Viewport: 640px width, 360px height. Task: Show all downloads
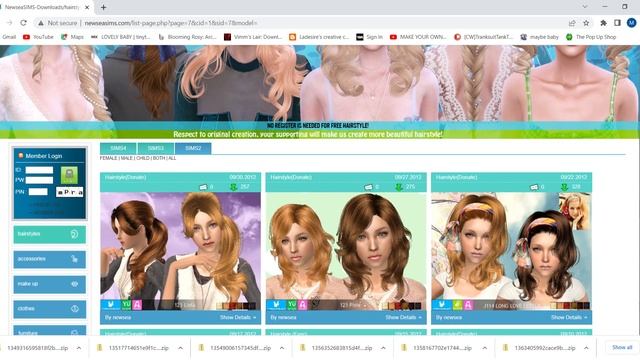(622, 347)
